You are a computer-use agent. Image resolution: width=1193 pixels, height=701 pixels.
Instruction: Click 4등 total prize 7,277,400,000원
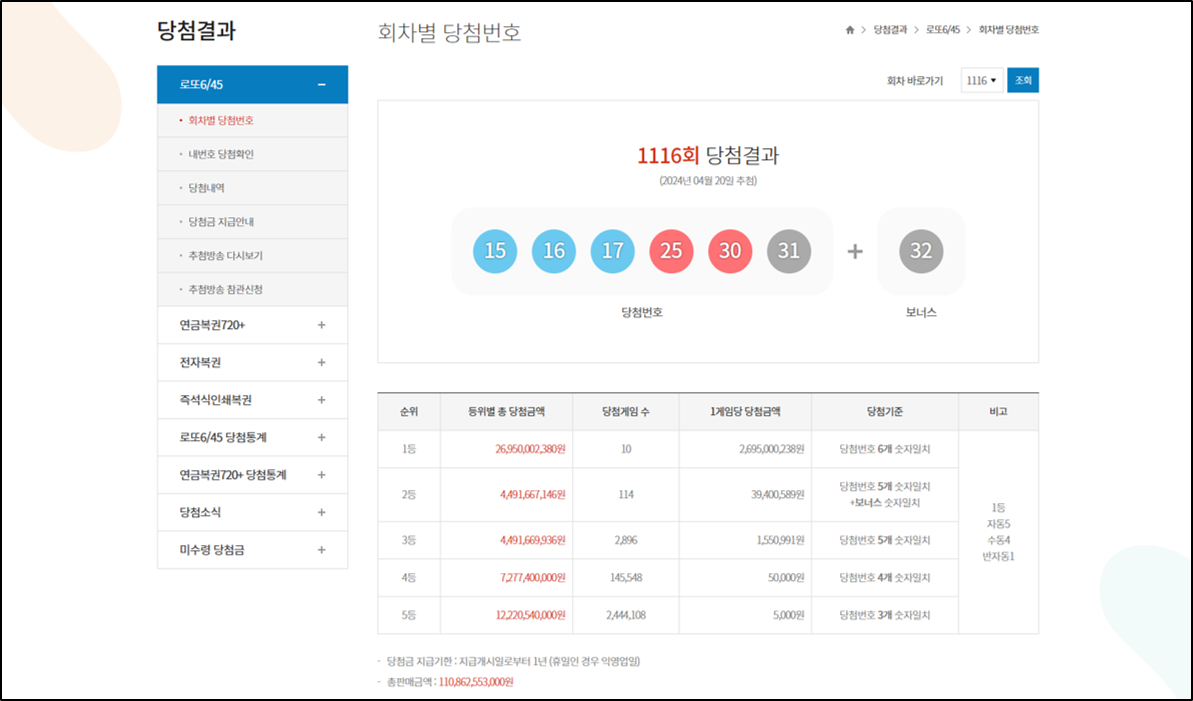tap(533, 578)
